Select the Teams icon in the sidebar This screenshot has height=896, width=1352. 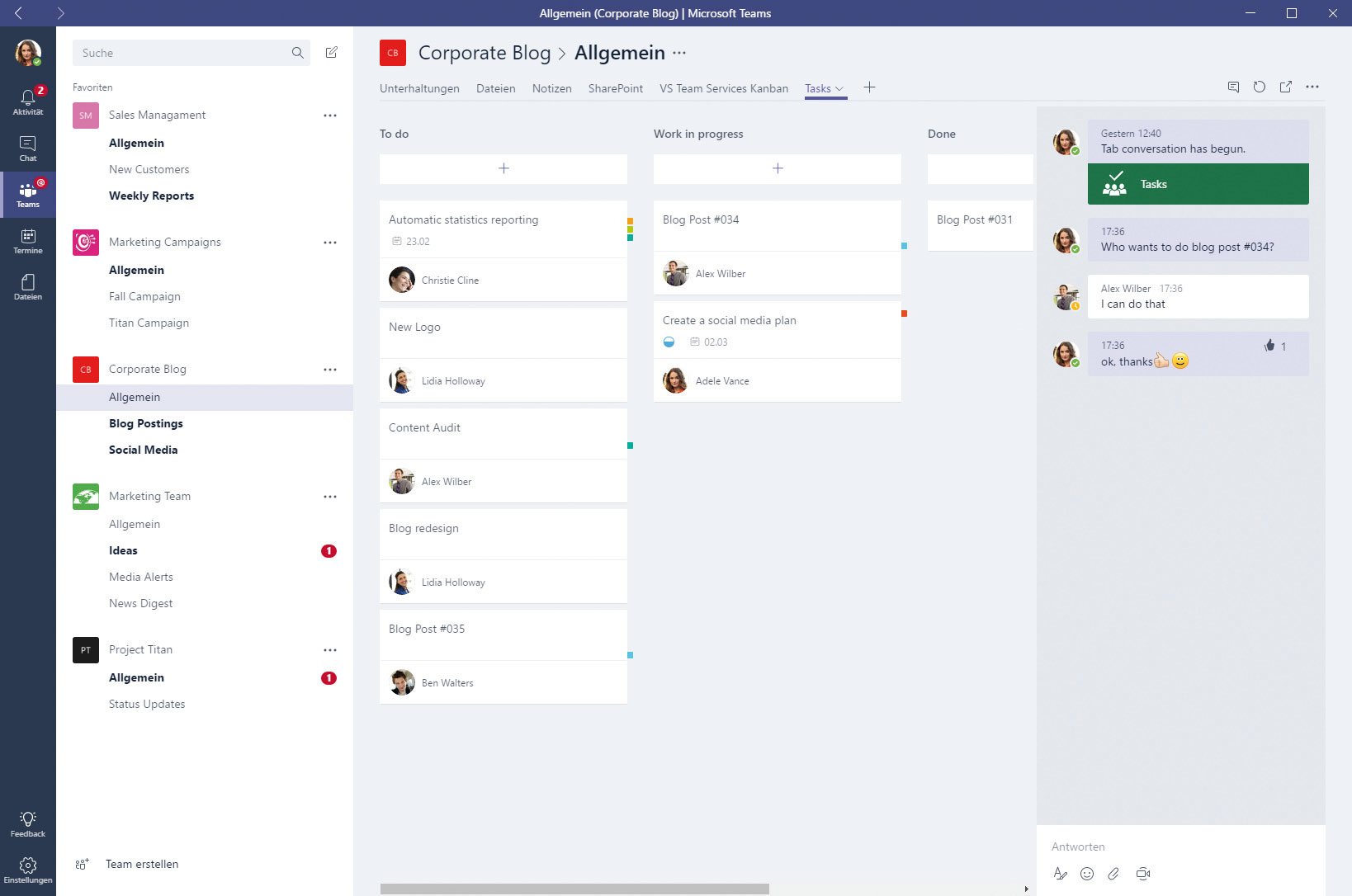[x=27, y=195]
